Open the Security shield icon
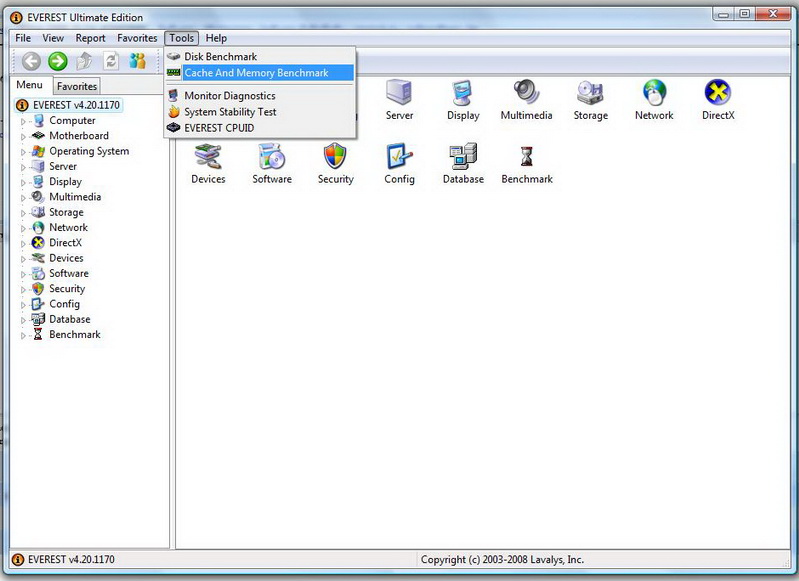This screenshot has height=581, width=799. pyautogui.click(x=335, y=157)
